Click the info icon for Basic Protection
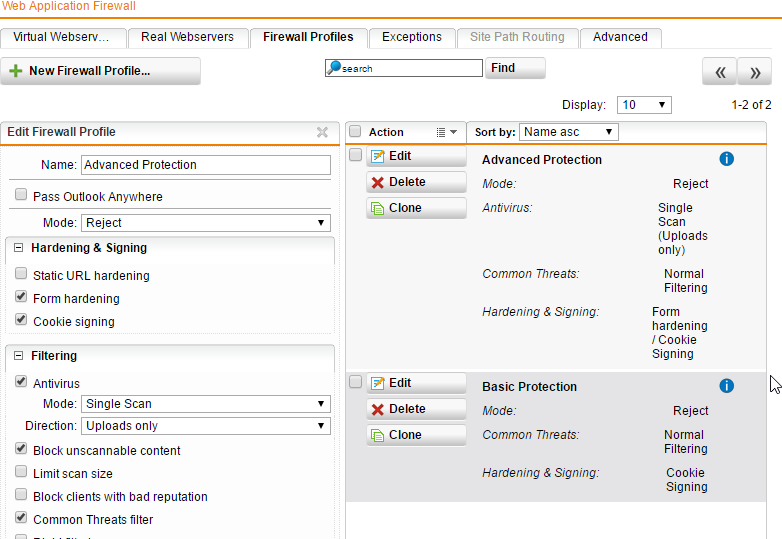 click(x=726, y=386)
